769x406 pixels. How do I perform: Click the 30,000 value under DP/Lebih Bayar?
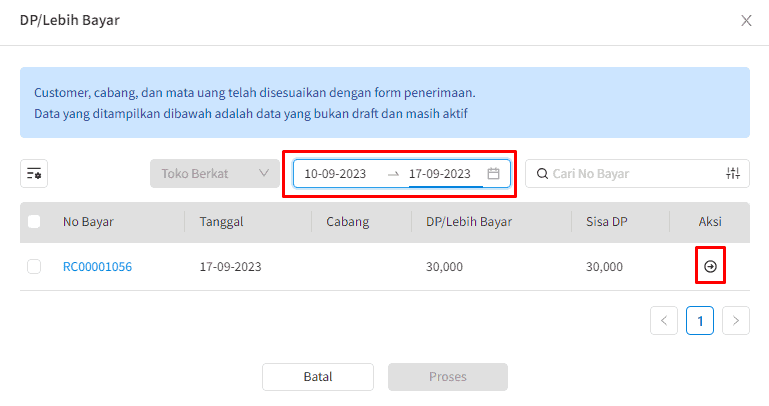(444, 267)
